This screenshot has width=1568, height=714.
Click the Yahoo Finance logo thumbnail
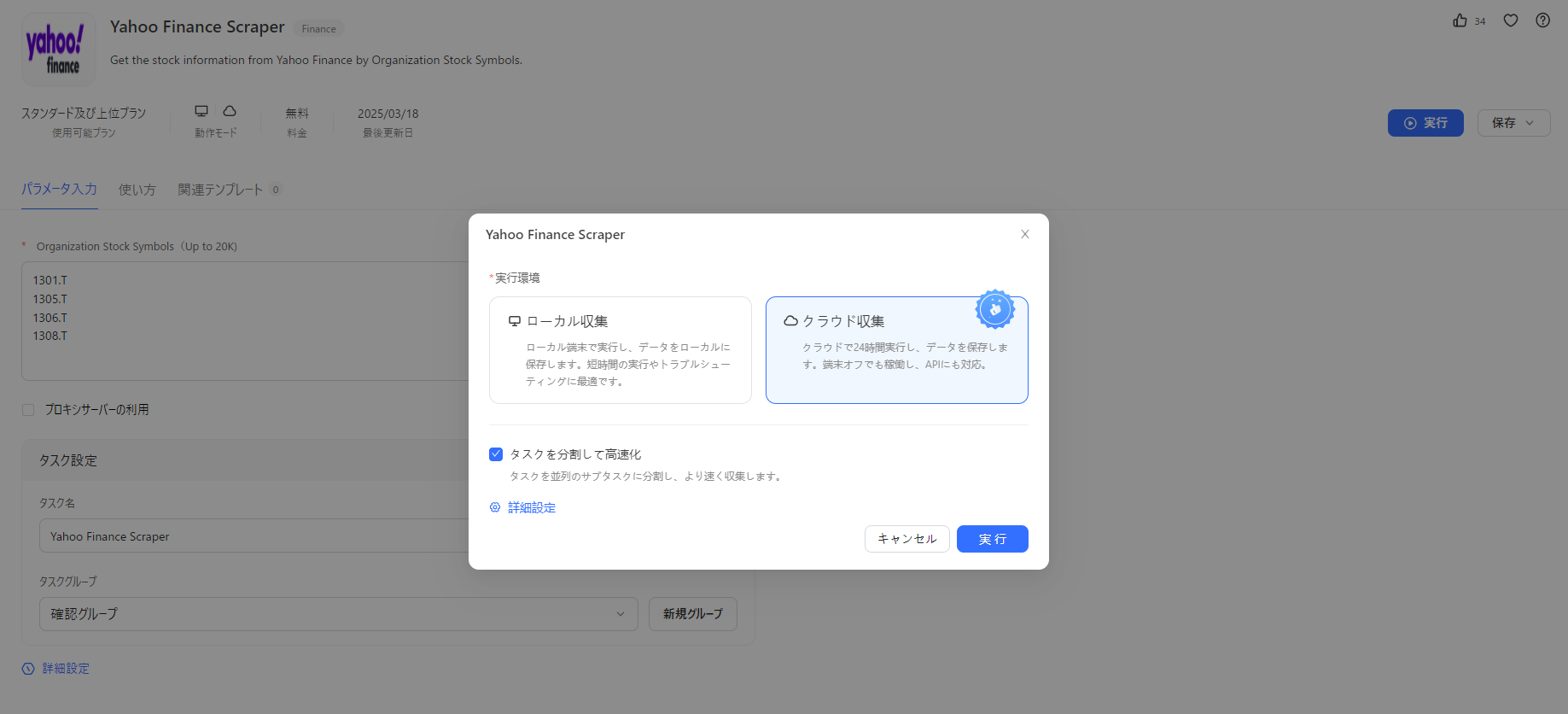58,49
